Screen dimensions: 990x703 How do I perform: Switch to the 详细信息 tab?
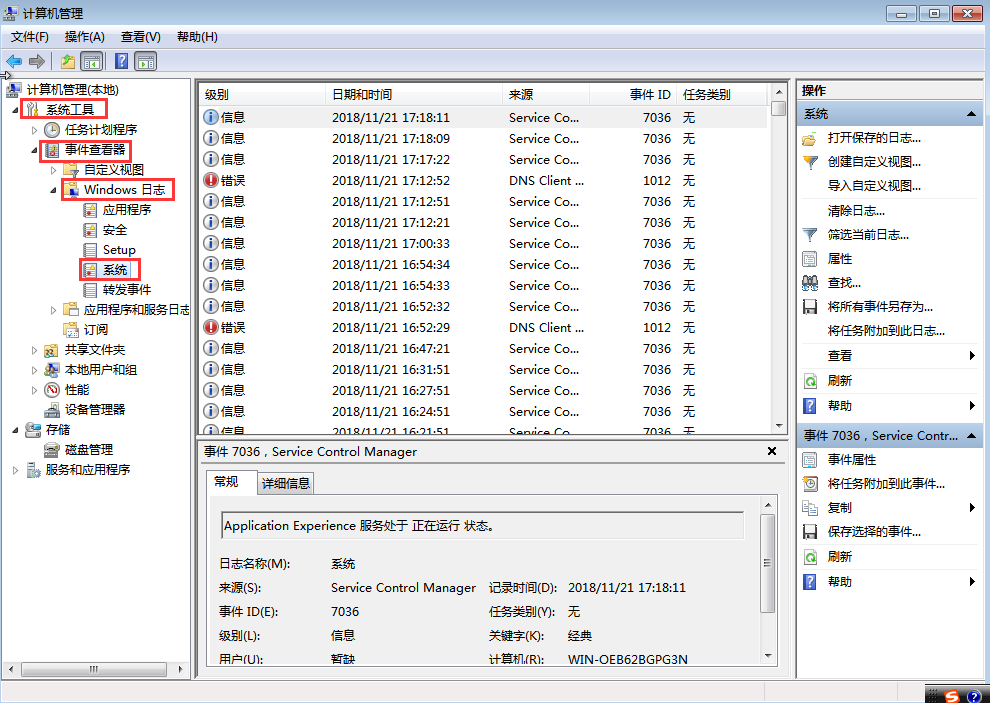tap(285, 484)
